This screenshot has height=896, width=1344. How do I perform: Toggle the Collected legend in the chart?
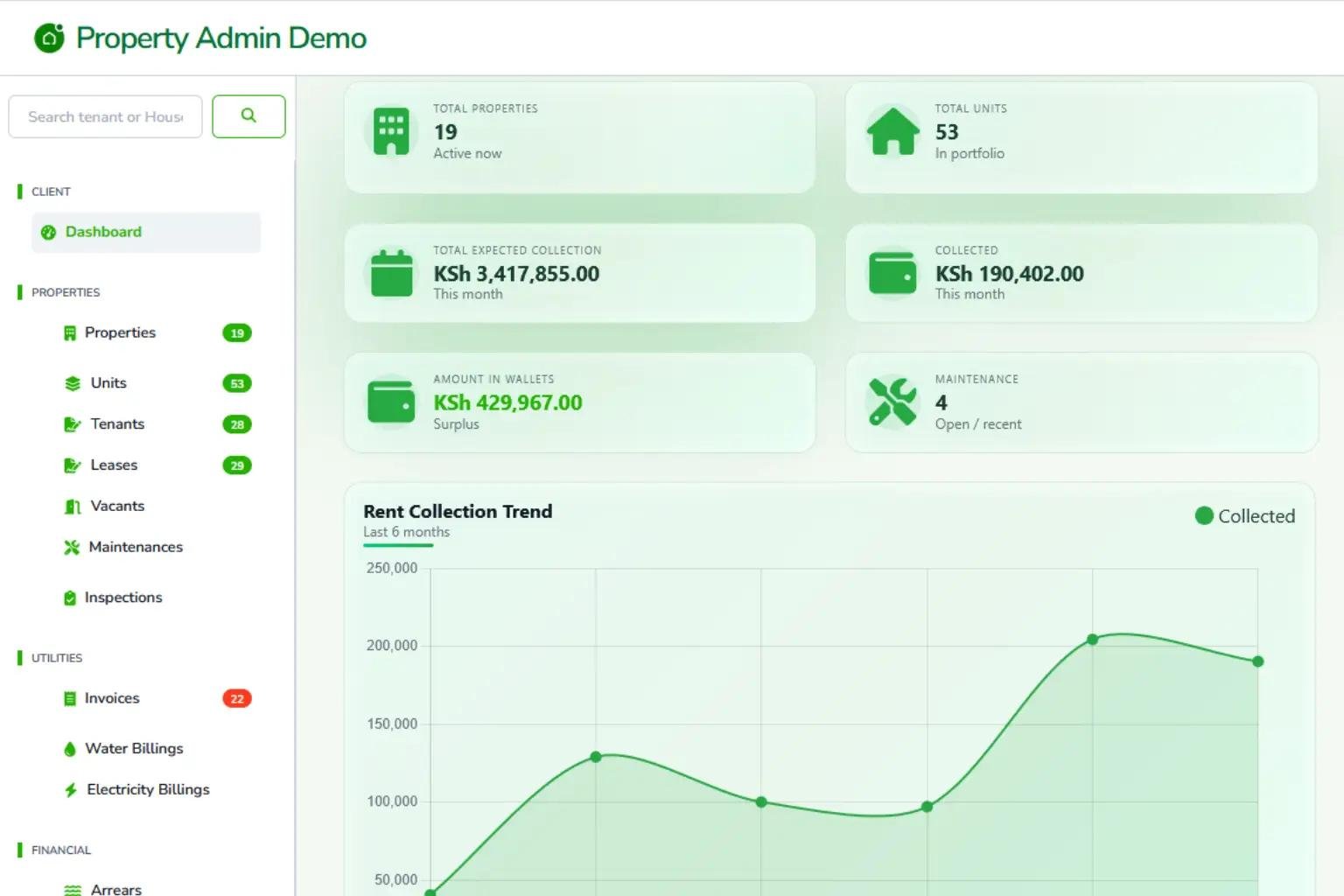tap(1244, 516)
